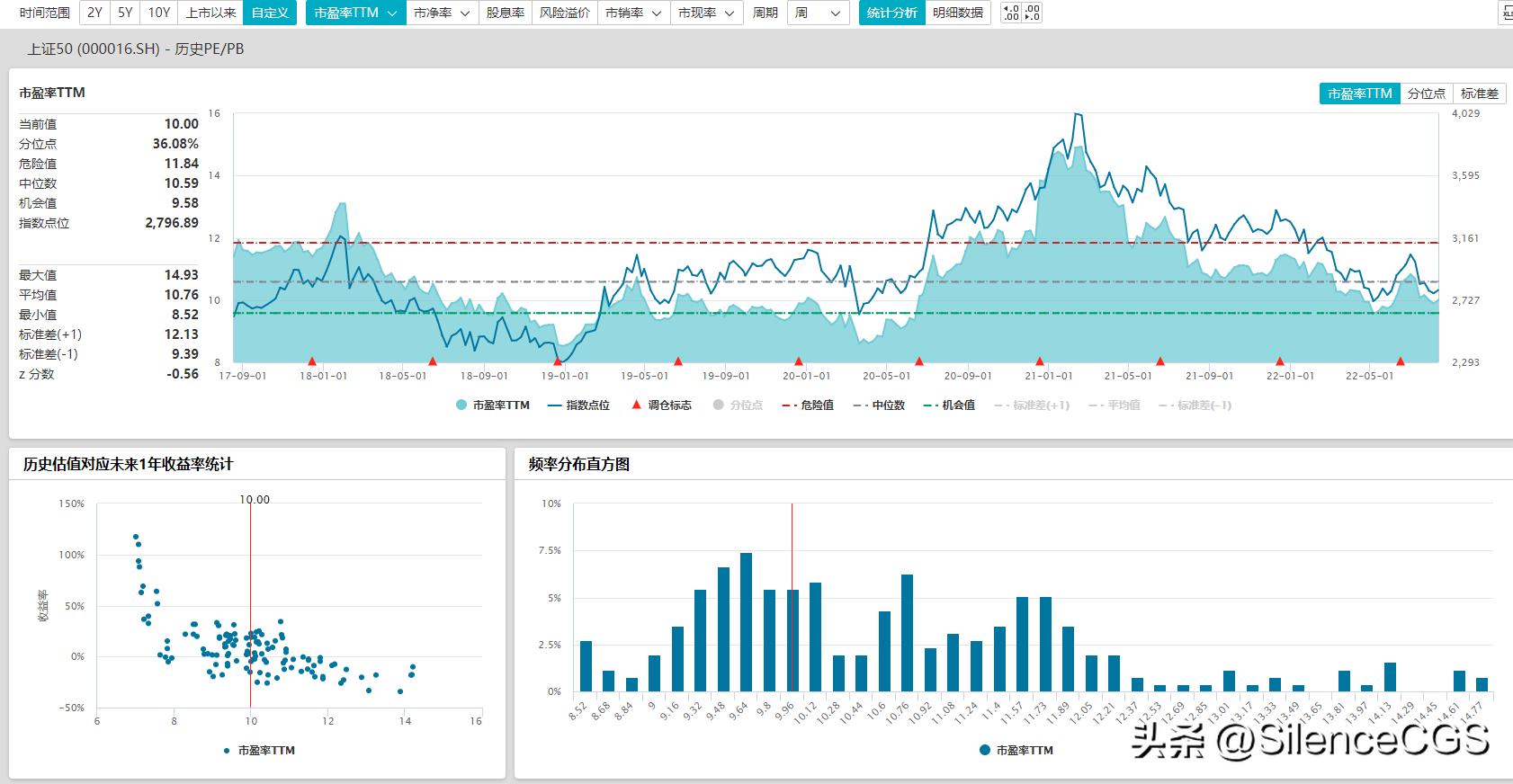This screenshot has height=784, width=1513.
Task: Click the red triangle marker near 21-01-01
Action: pos(1040,361)
